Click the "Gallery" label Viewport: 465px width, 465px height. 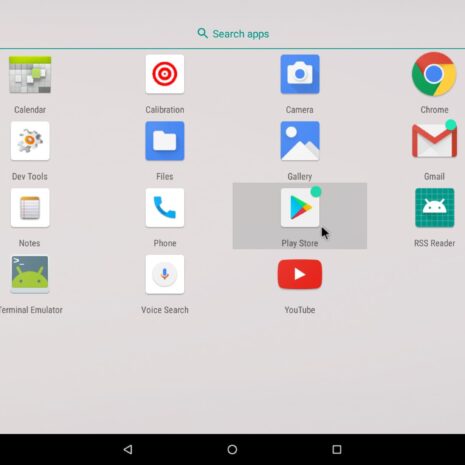pos(300,177)
